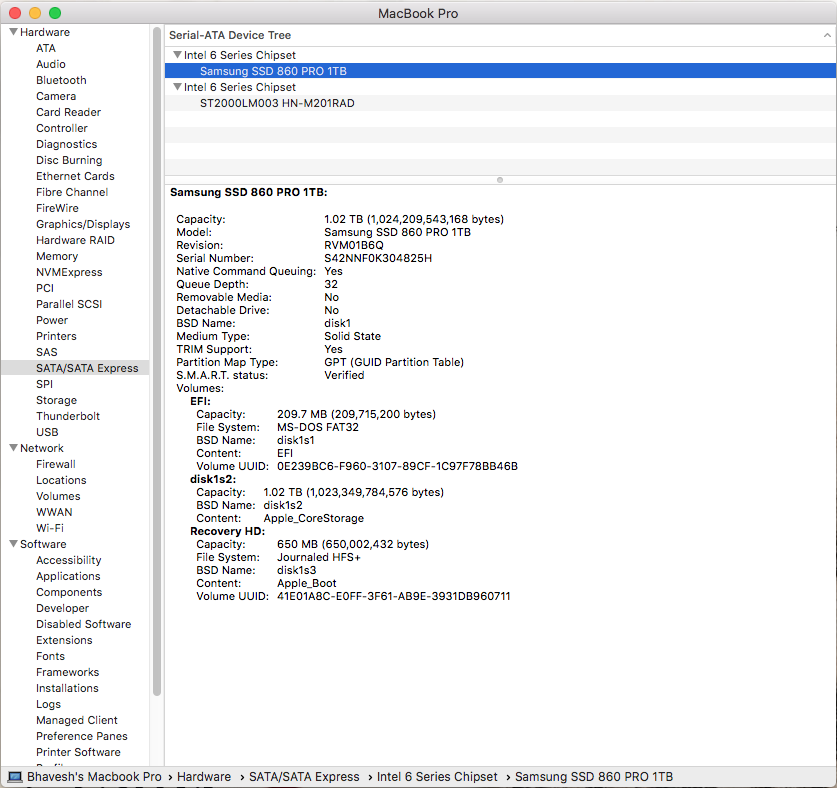Select Samsung SSD 860 PRO 1TB row
The width and height of the screenshot is (837, 788).
coord(500,71)
